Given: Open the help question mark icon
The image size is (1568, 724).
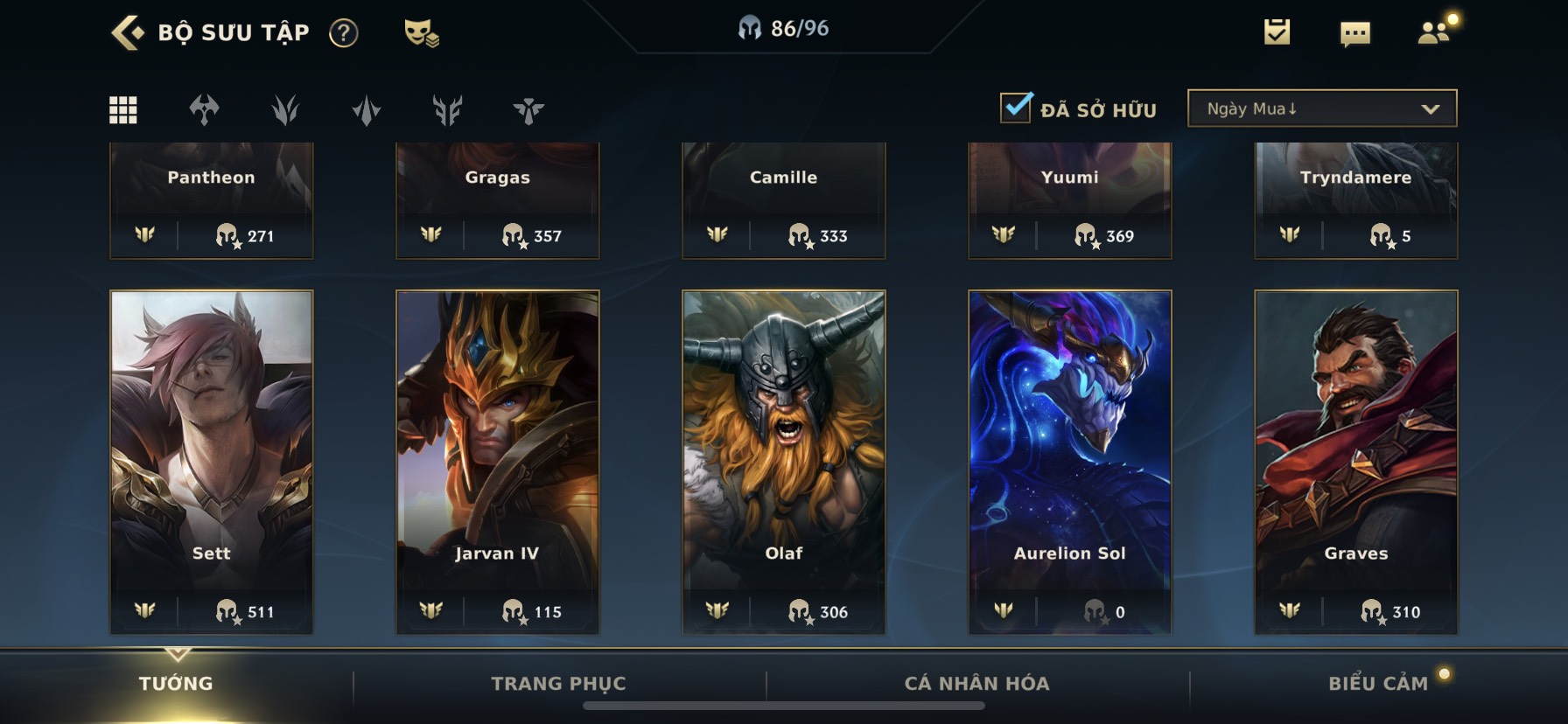Looking at the screenshot, I should 343,33.
